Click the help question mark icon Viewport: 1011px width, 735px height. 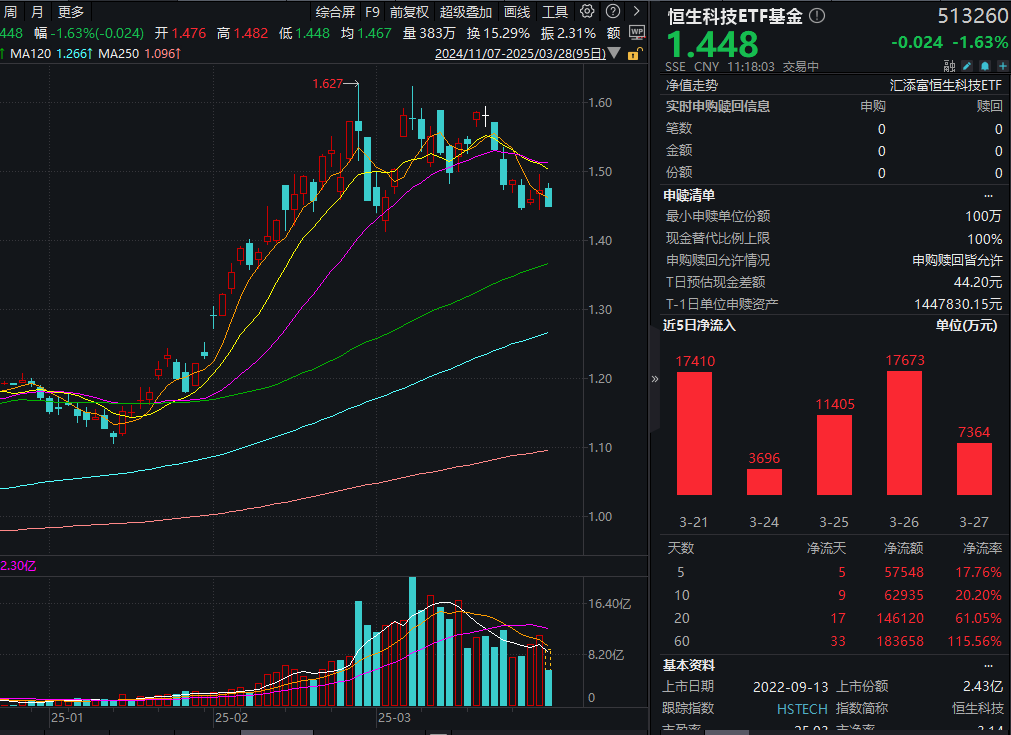(x=613, y=12)
